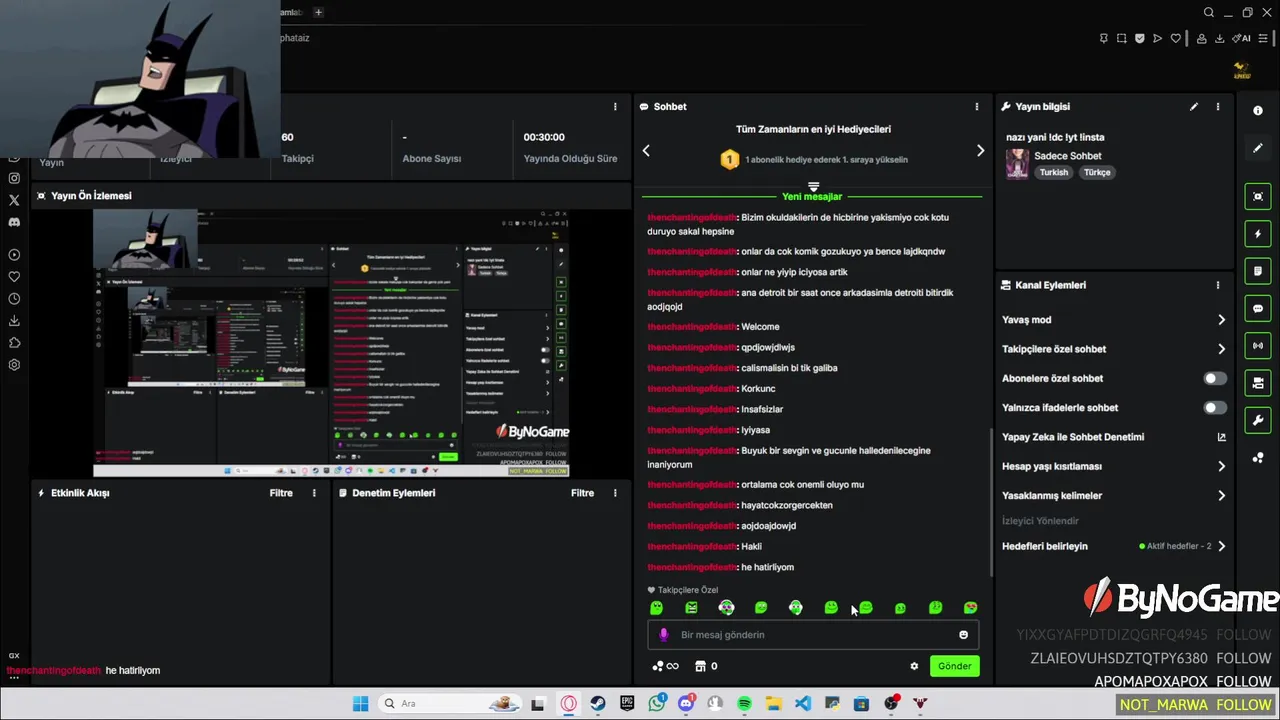Click the chat scrollbar
1280x720 pixels.
(x=991, y=503)
